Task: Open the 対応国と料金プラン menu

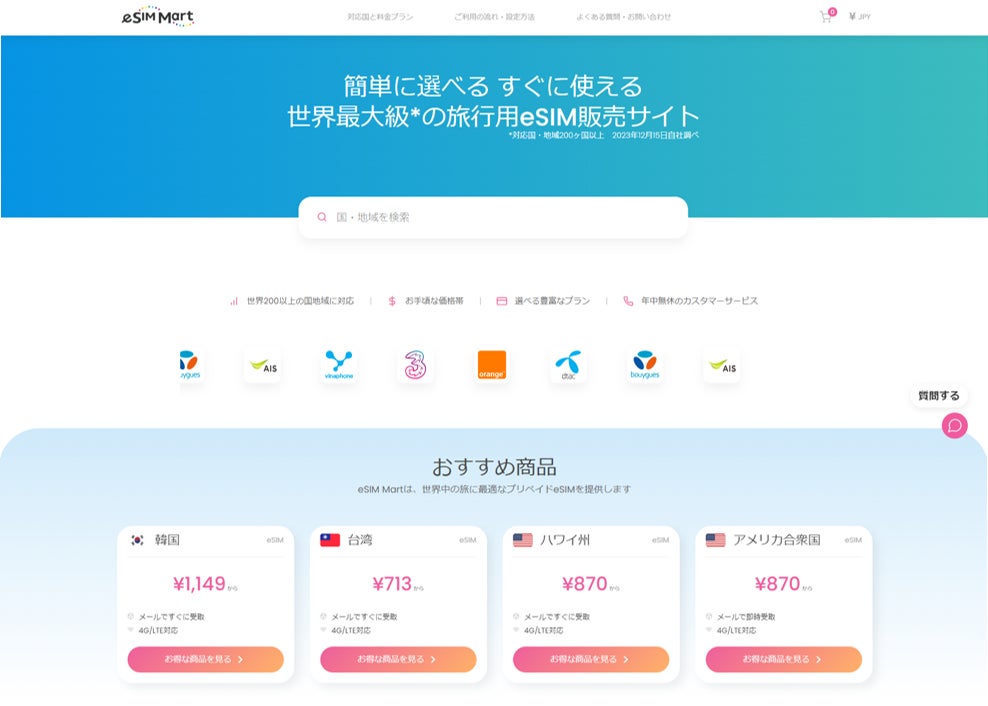Action: [x=380, y=17]
